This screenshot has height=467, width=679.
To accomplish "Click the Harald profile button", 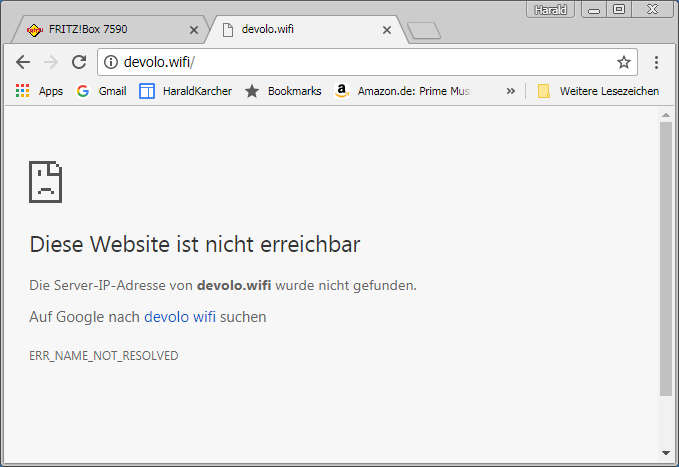I will click(x=550, y=9).
